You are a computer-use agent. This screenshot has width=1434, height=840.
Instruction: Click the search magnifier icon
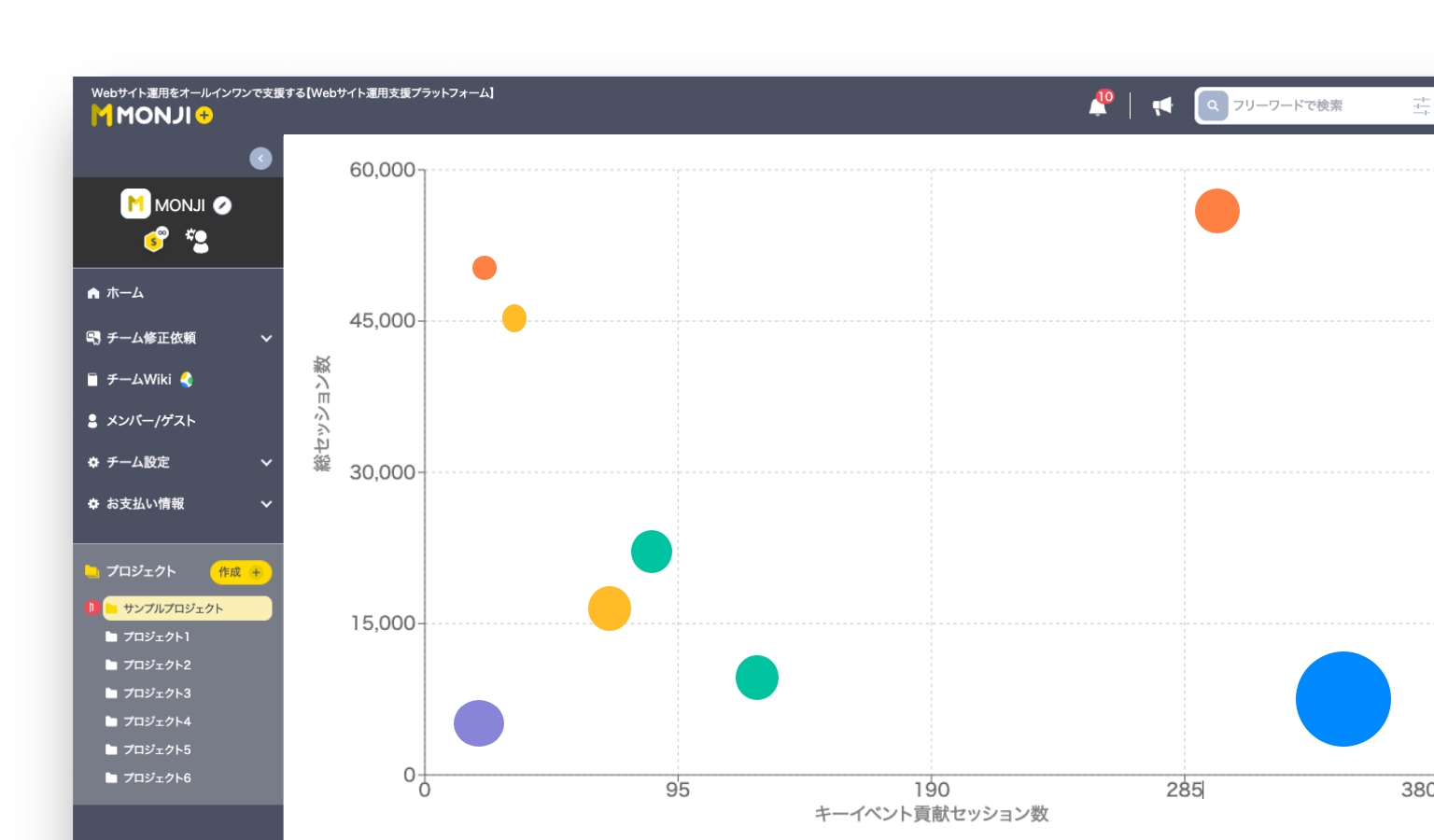point(1213,105)
